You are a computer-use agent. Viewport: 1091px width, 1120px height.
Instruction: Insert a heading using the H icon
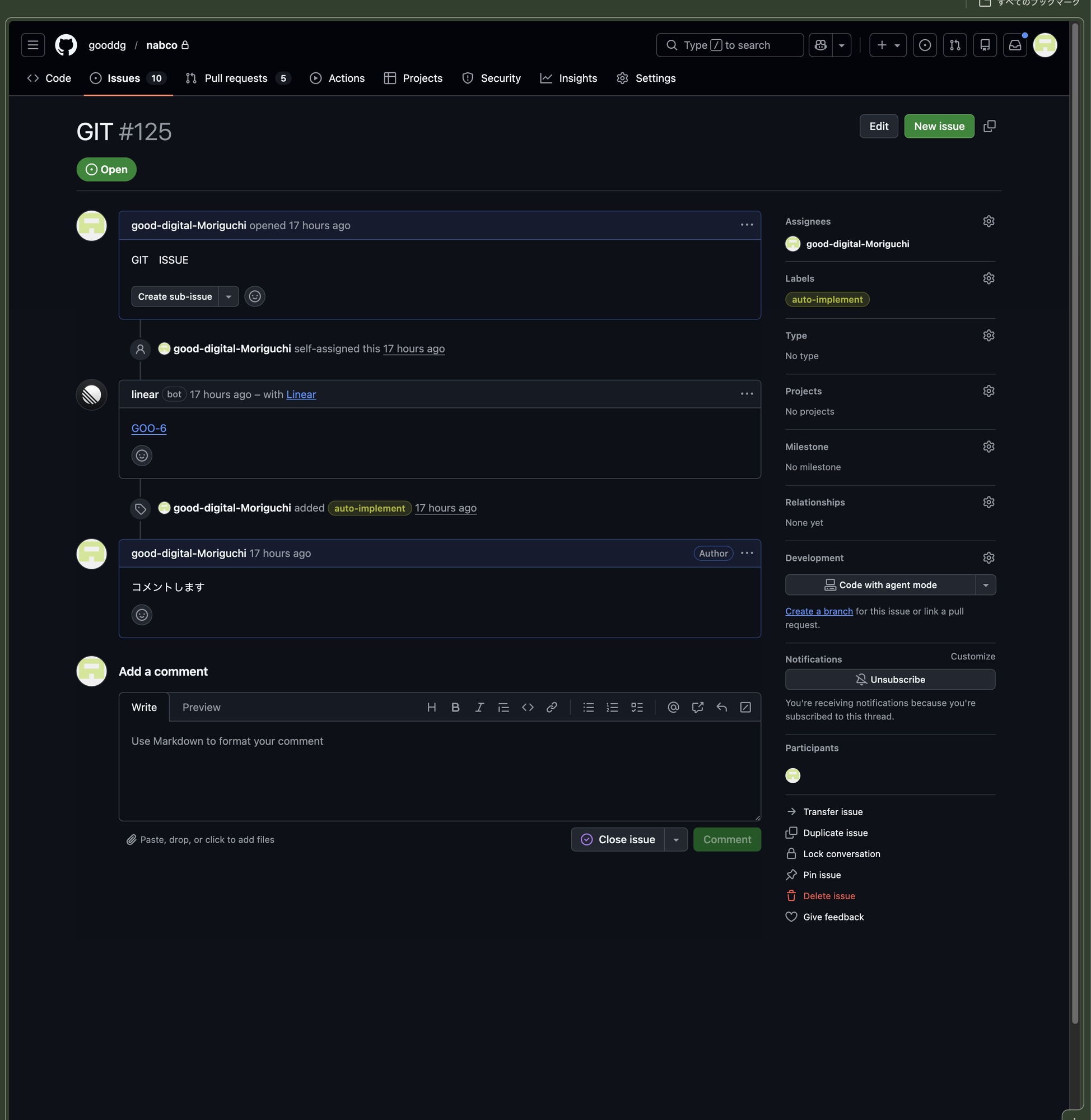431,707
